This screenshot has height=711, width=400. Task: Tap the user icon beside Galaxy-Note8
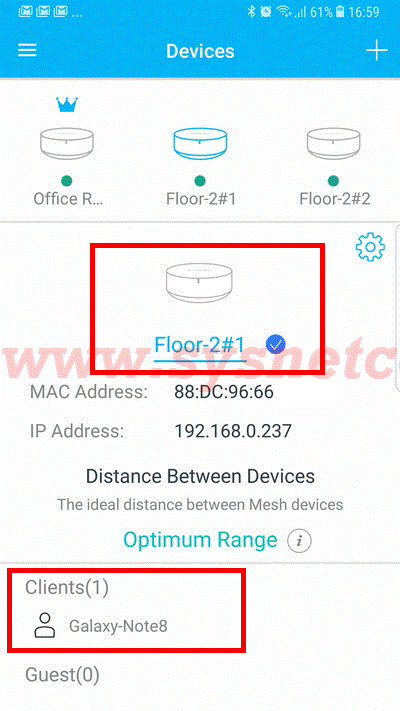click(x=45, y=626)
